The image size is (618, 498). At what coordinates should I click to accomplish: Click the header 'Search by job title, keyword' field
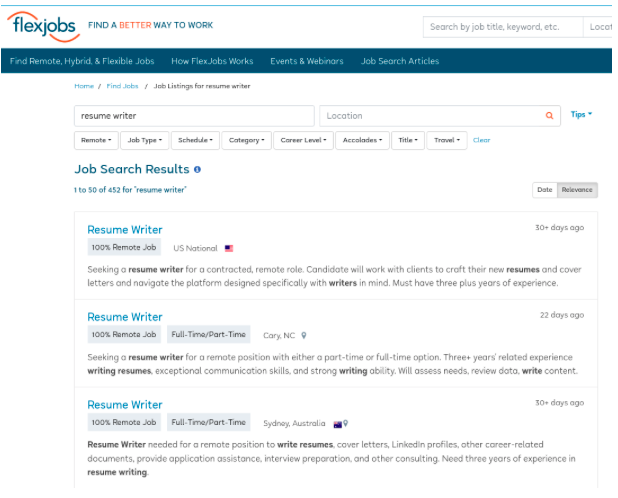(503, 27)
